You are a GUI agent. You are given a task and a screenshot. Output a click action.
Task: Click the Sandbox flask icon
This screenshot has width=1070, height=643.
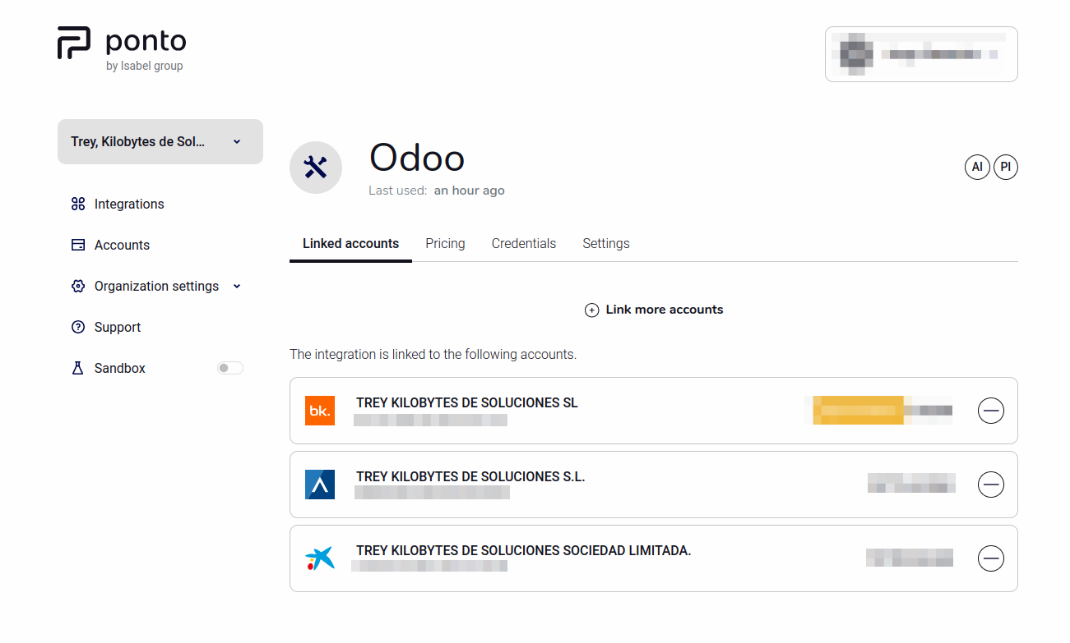pos(78,368)
